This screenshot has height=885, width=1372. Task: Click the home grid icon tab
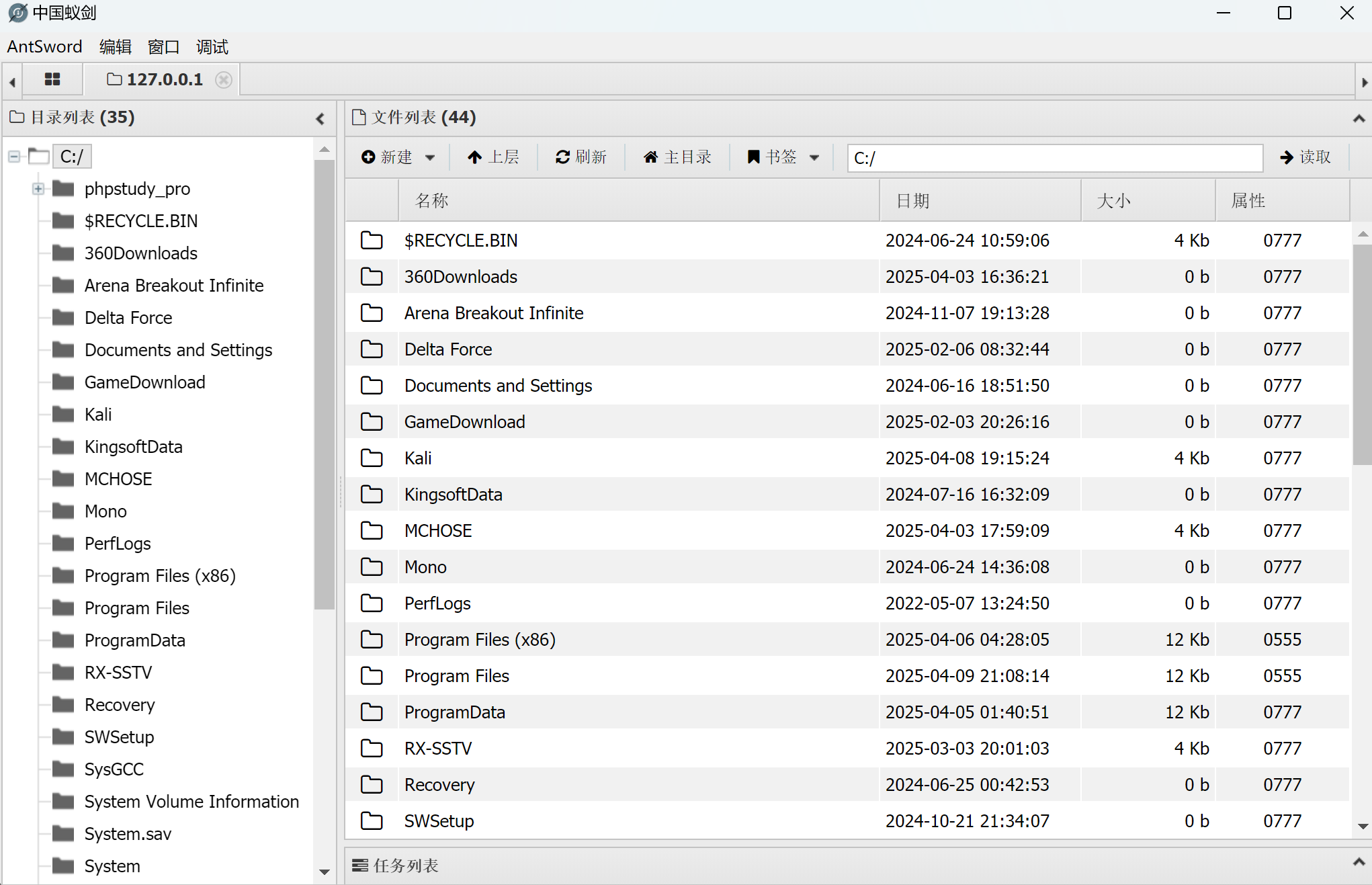52,79
